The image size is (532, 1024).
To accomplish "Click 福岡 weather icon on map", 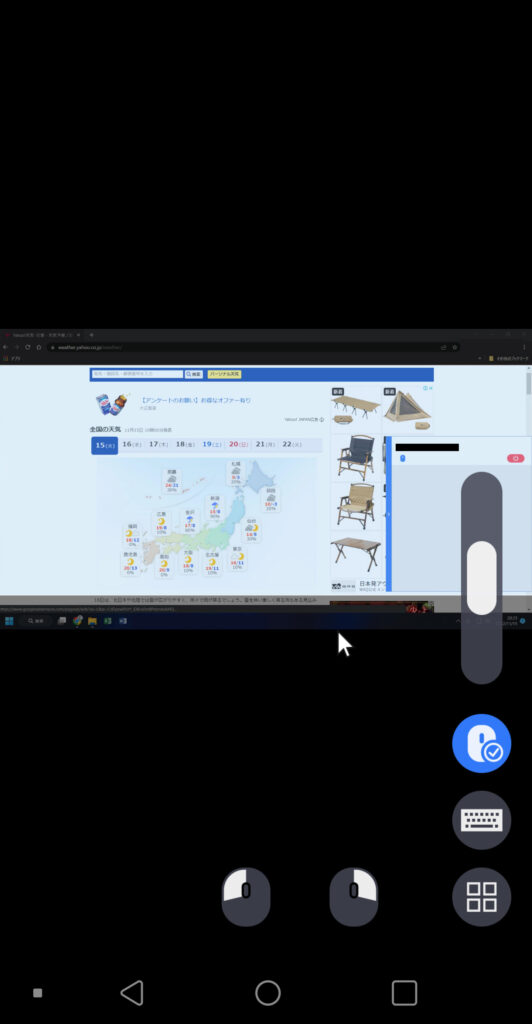I will (x=133, y=535).
